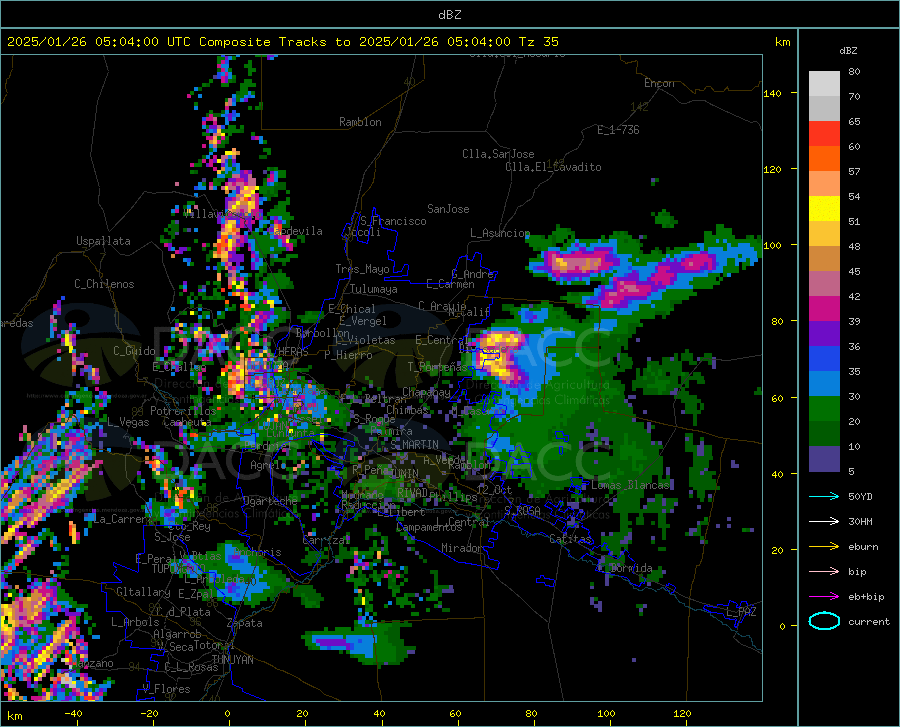Click the '140' tick on vertical km axis
The image size is (900, 727).
(x=772, y=93)
